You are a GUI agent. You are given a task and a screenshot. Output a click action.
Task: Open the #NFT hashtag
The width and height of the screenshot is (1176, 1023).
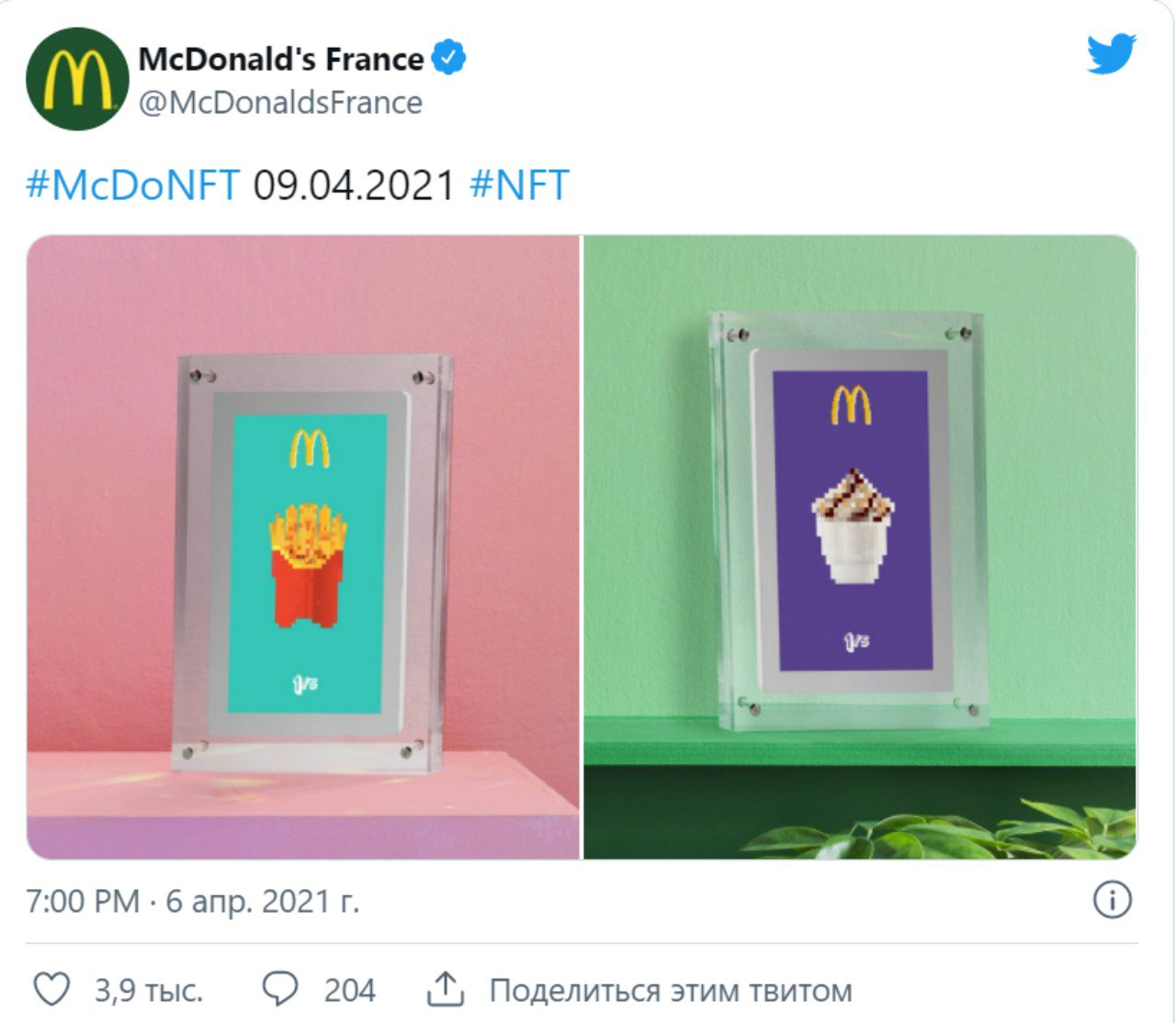pyautogui.click(x=519, y=185)
